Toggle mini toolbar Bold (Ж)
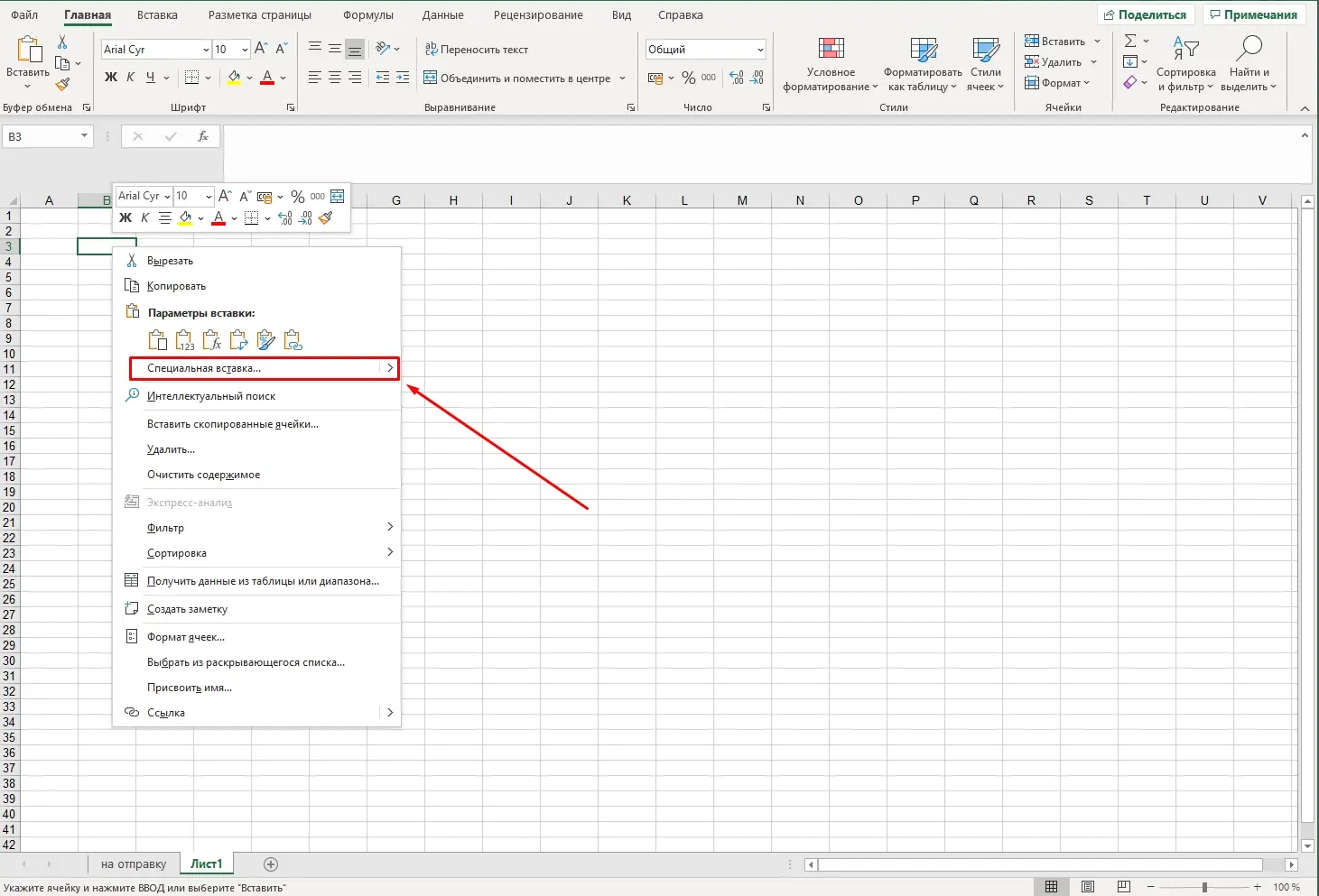 click(125, 218)
